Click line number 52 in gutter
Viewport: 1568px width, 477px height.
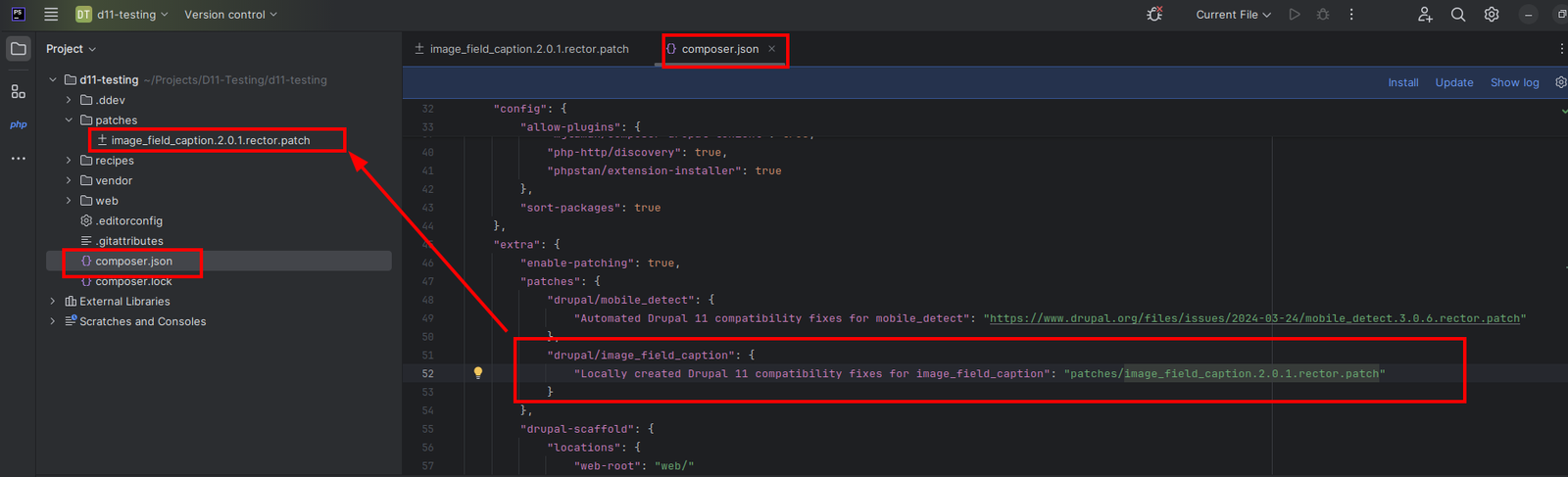[x=428, y=373]
